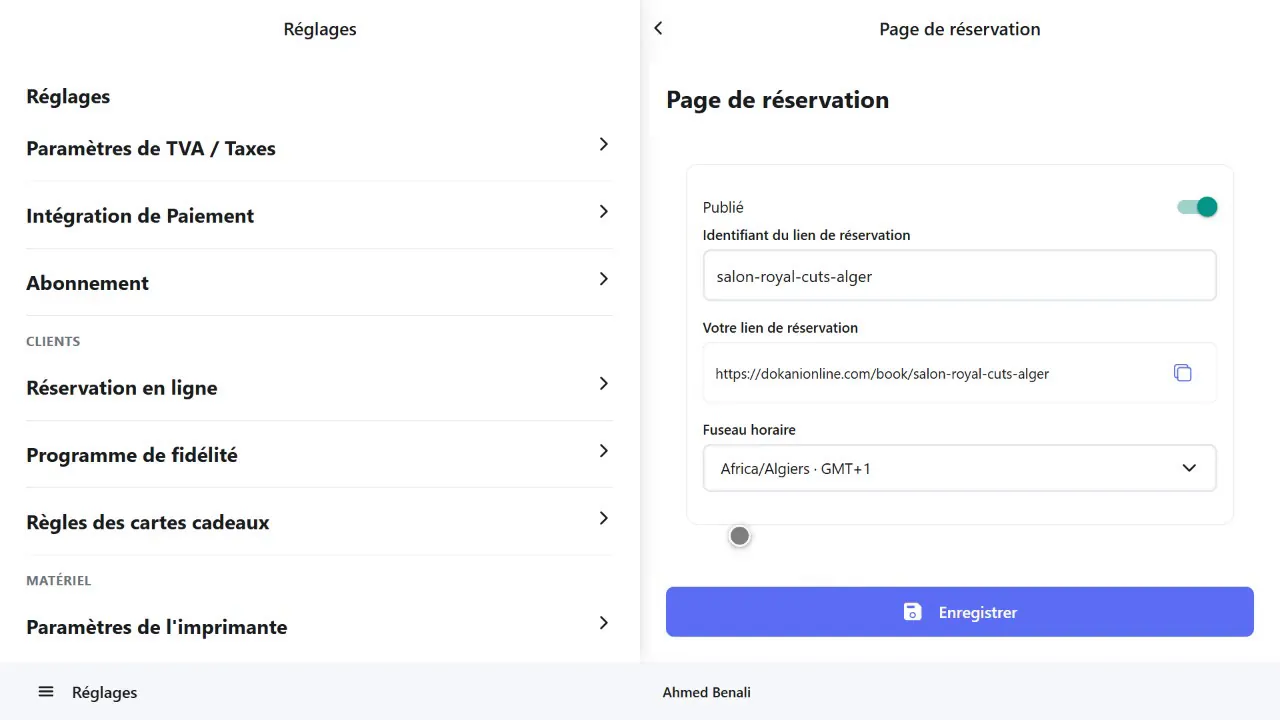Click chevron next to Paramètres de l'imprimante

(603, 622)
